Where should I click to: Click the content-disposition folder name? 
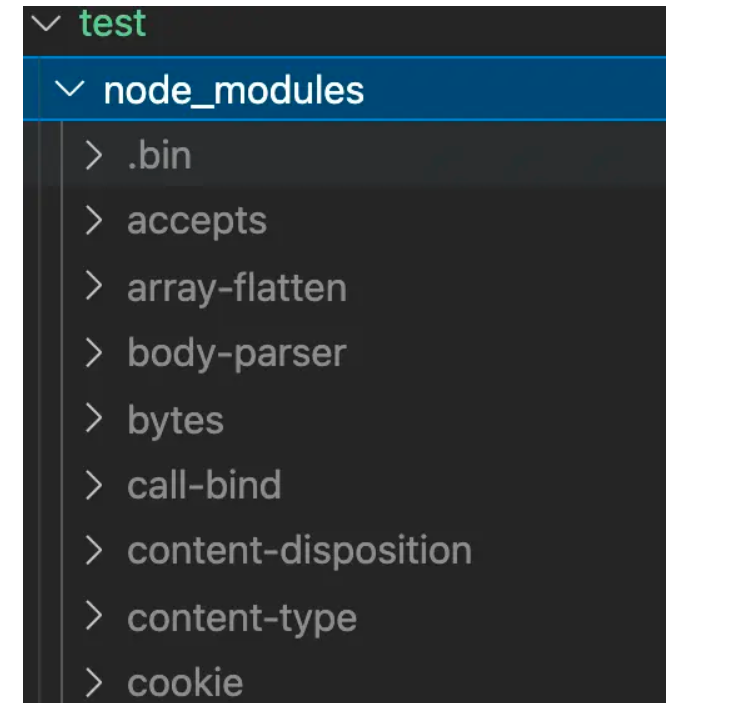click(x=299, y=551)
